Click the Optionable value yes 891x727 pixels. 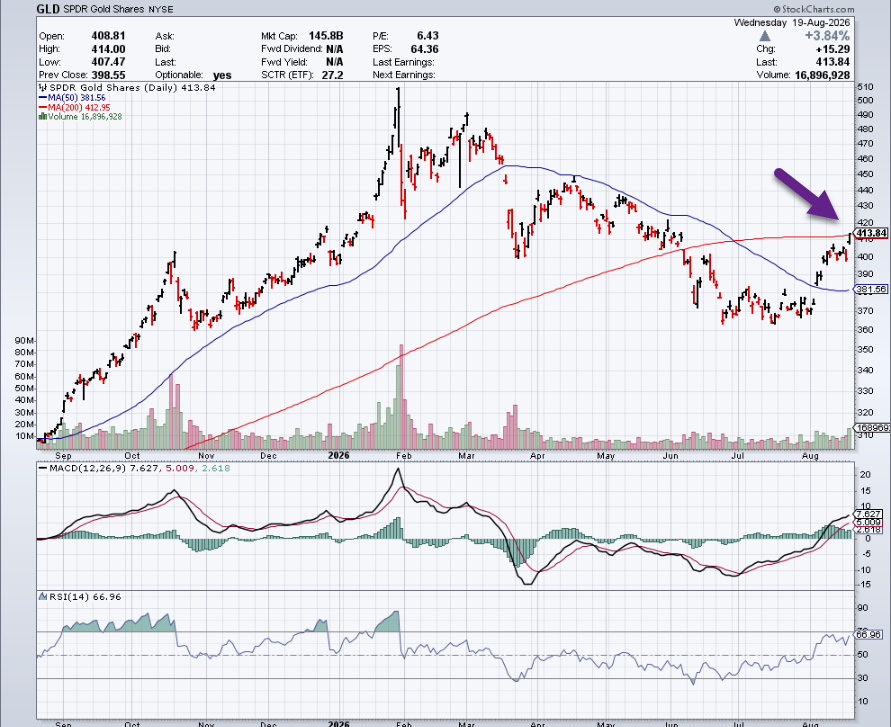click(222, 75)
